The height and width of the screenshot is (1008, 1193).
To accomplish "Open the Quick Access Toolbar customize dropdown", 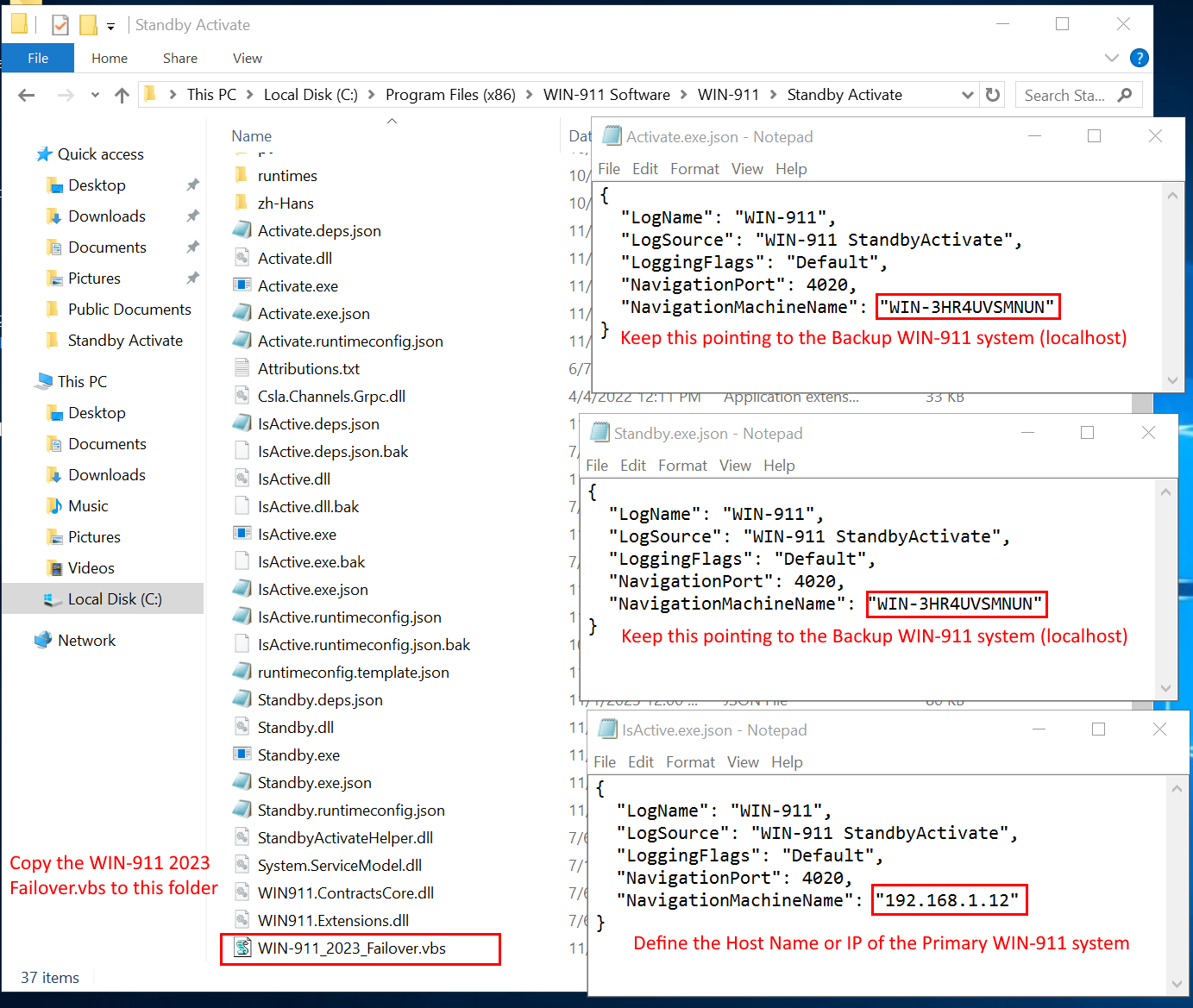I will (110, 25).
